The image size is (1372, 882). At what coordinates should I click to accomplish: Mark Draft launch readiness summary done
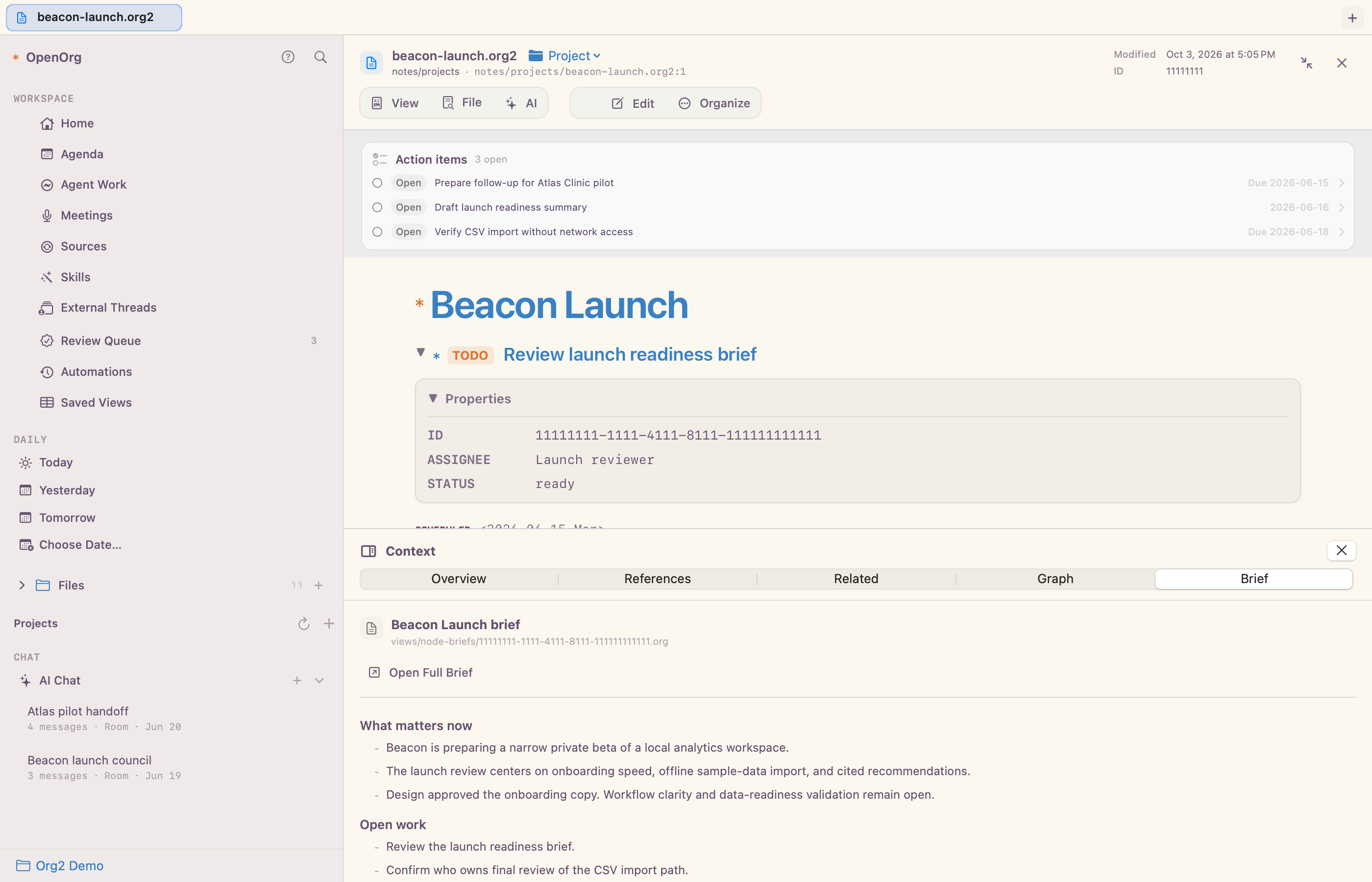(377, 207)
